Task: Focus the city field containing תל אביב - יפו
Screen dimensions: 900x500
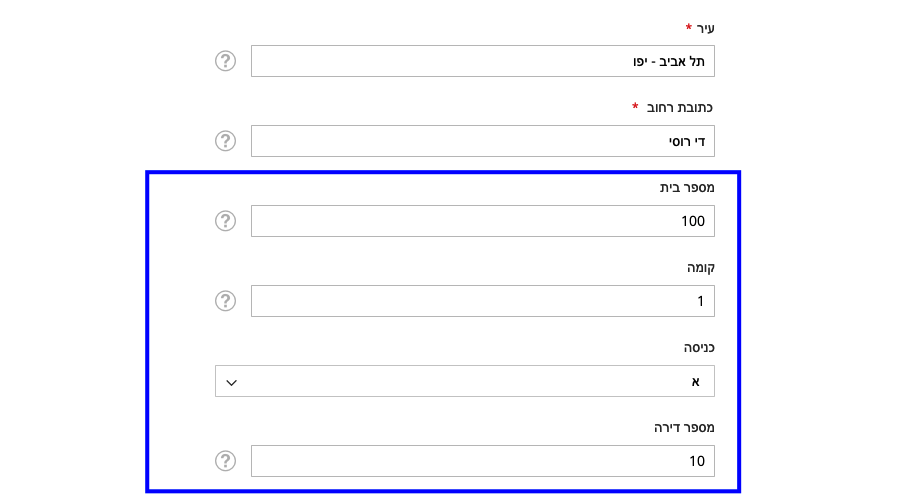Action: [x=483, y=61]
